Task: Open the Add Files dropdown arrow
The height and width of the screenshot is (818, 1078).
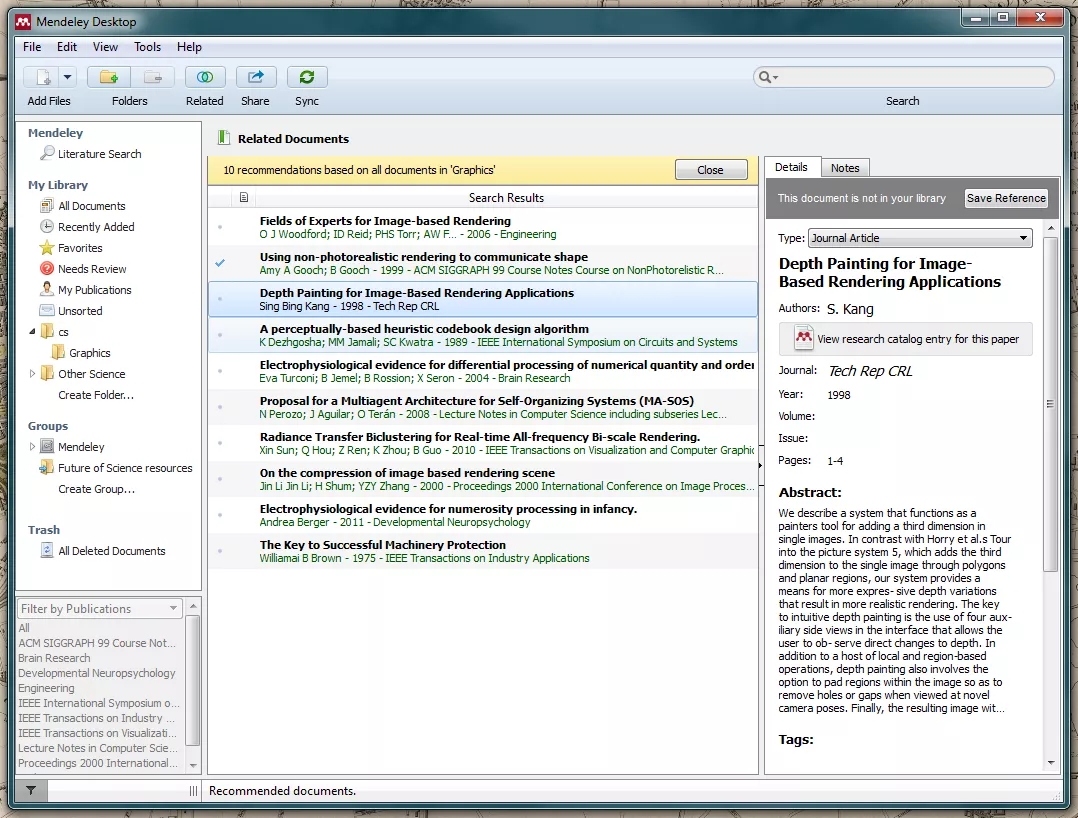Action: [x=67, y=77]
